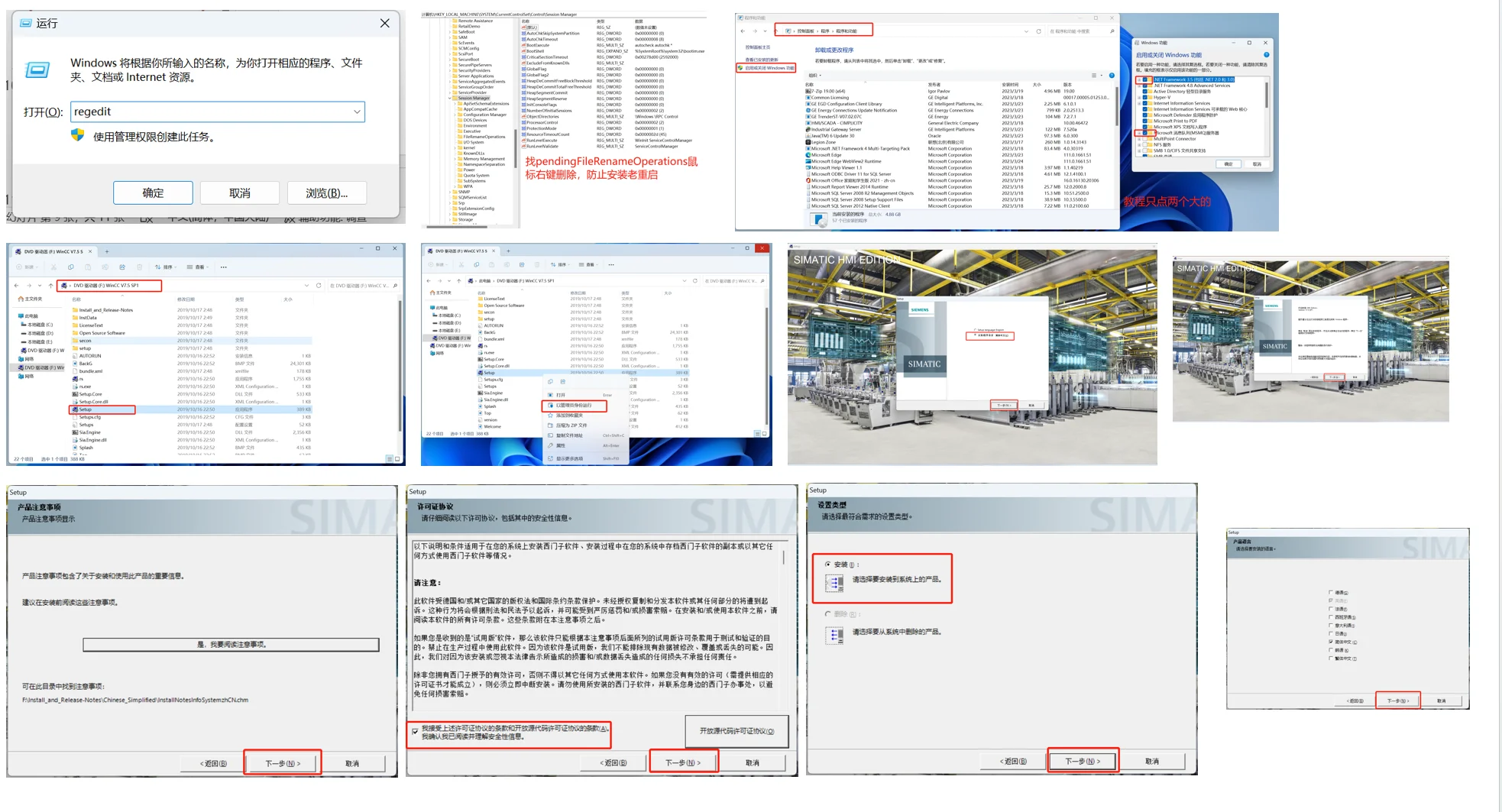
Task: Expand the address bar dropdown chevron in left Explorer
Action: (307, 286)
